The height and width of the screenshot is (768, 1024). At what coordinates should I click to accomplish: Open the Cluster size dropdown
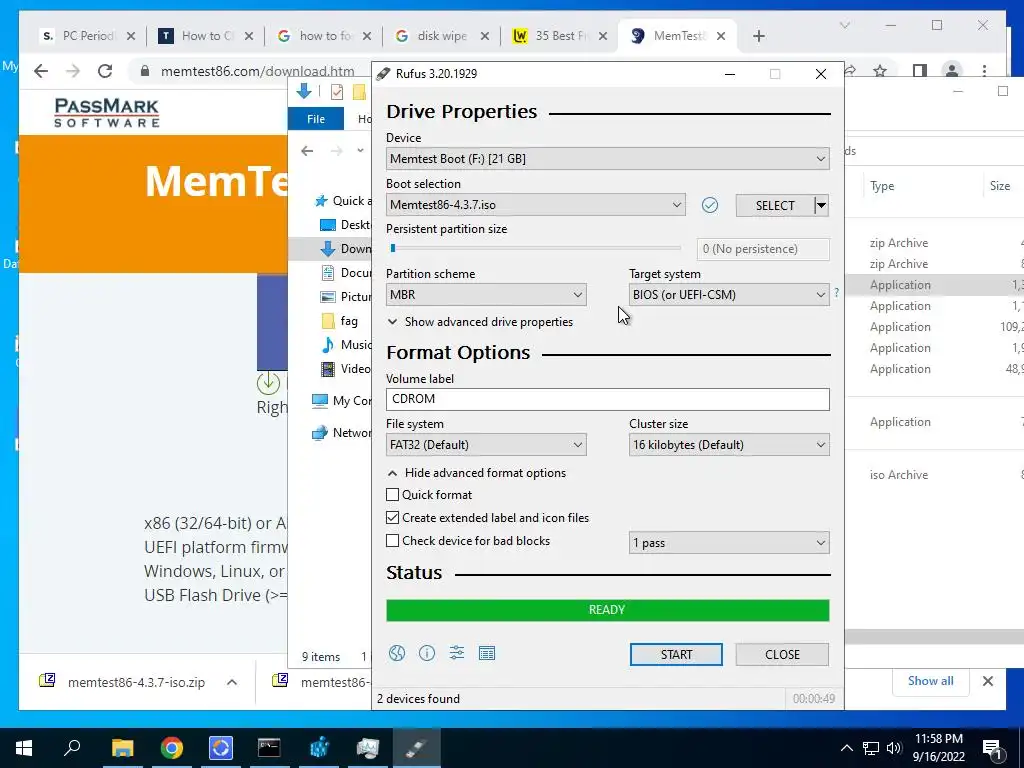[x=729, y=445]
